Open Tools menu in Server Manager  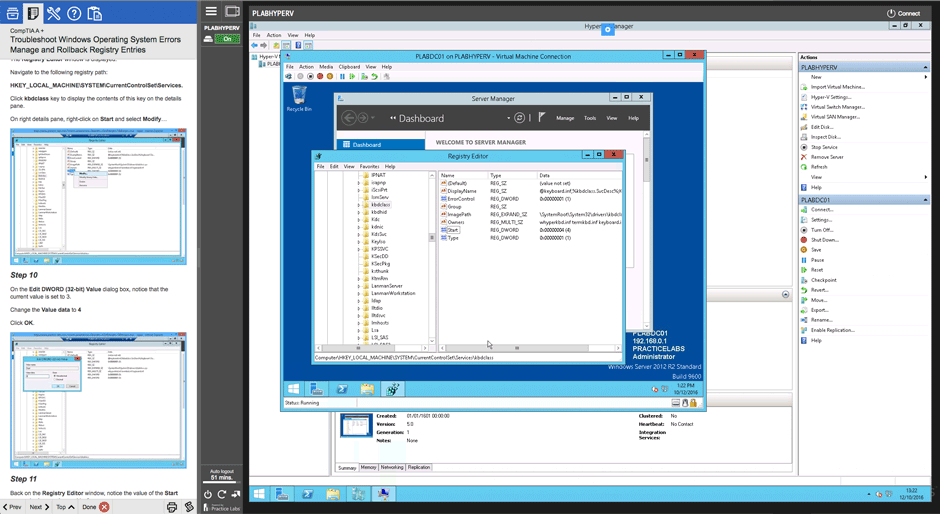(x=590, y=118)
